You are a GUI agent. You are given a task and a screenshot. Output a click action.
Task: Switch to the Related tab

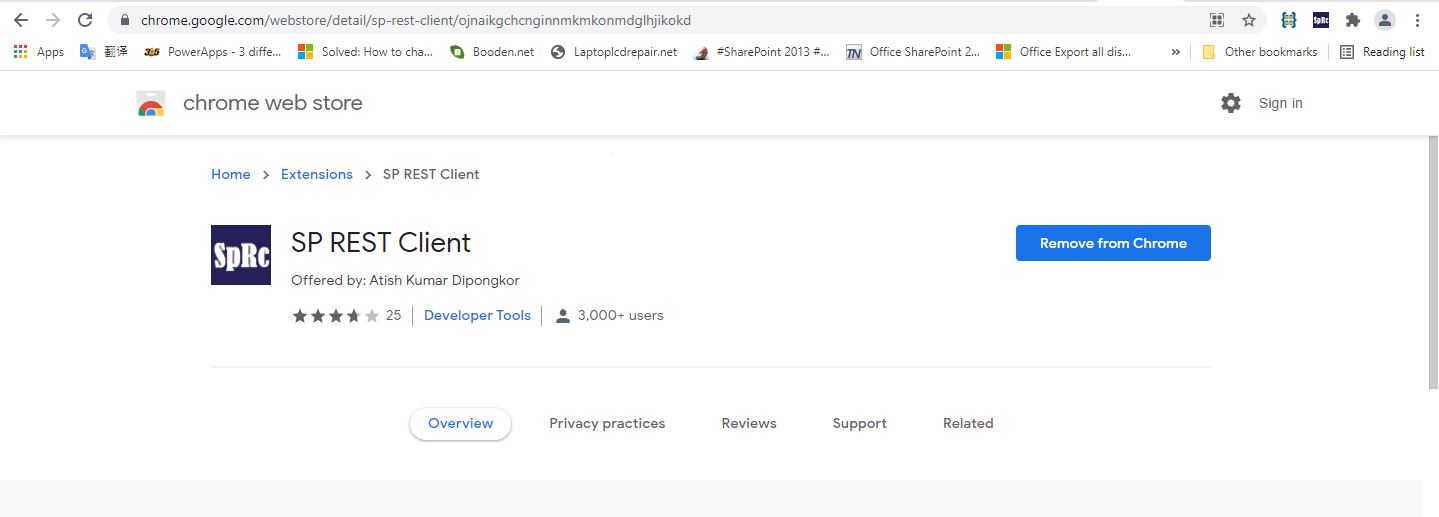tap(968, 424)
